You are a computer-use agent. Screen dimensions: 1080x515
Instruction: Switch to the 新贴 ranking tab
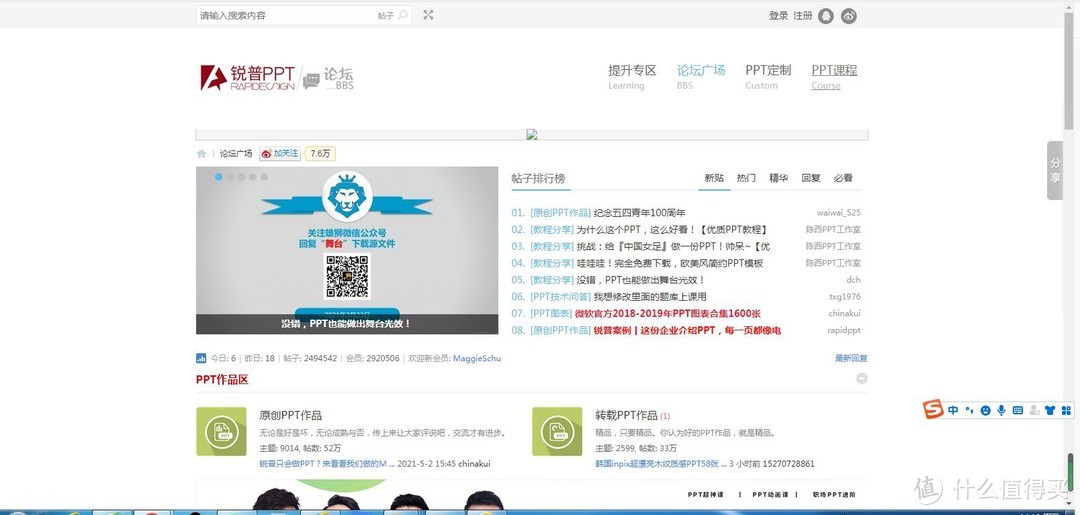click(714, 178)
